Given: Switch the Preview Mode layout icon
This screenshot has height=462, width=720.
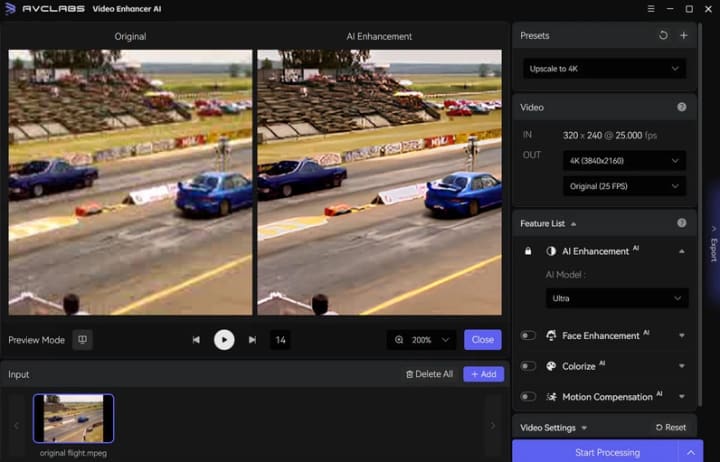Looking at the screenshot, I should (83, 340).
